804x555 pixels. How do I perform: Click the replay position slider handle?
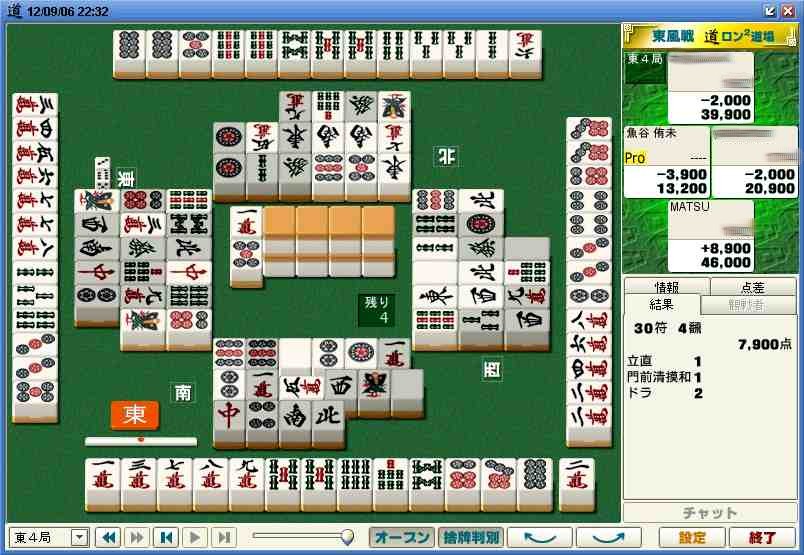(x=348, y=537)
